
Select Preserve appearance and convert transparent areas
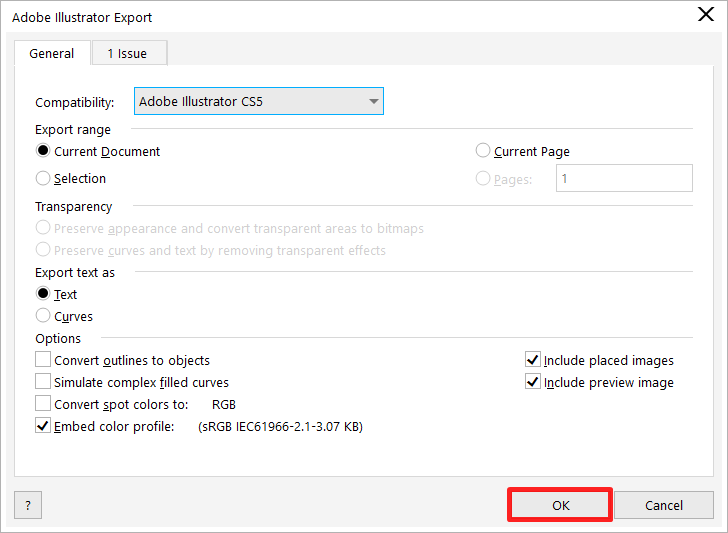[x=43, y=228]
